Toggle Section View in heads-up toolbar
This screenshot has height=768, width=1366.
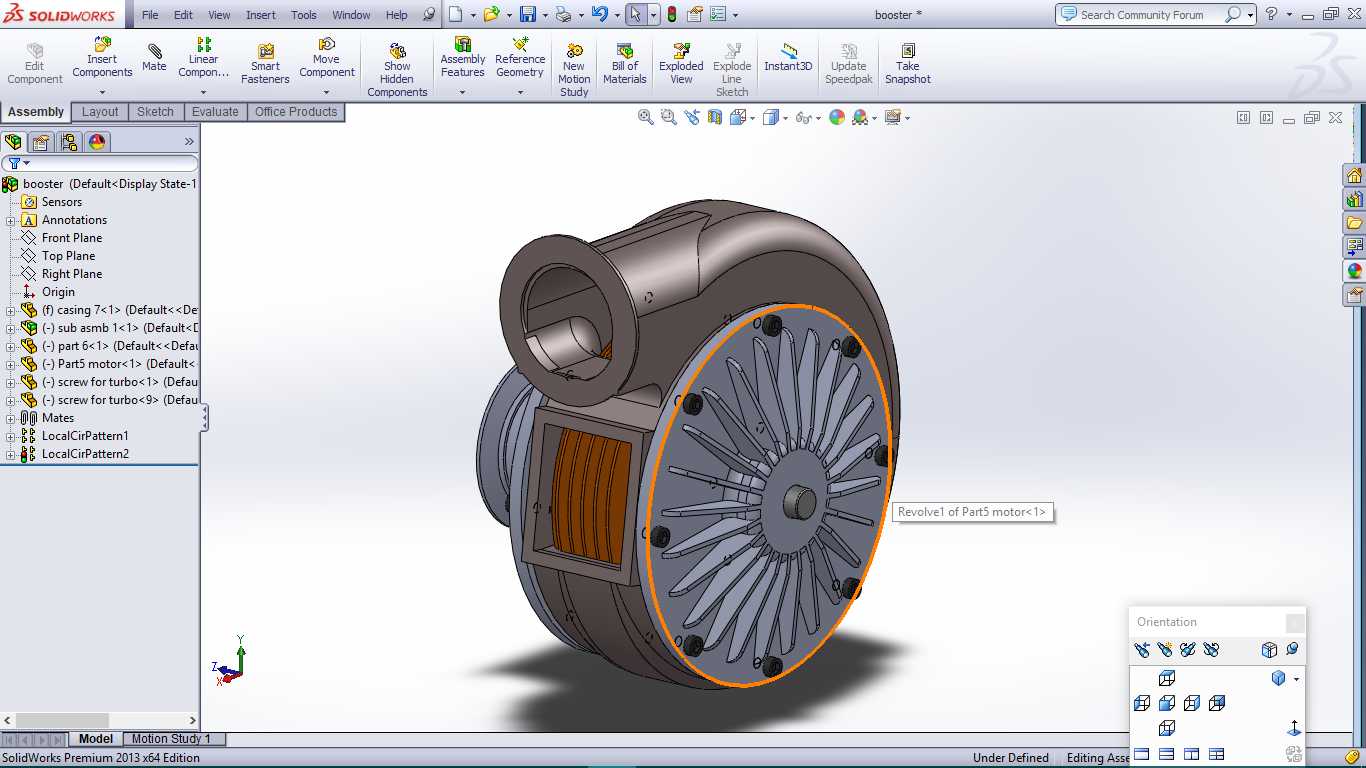715,117
